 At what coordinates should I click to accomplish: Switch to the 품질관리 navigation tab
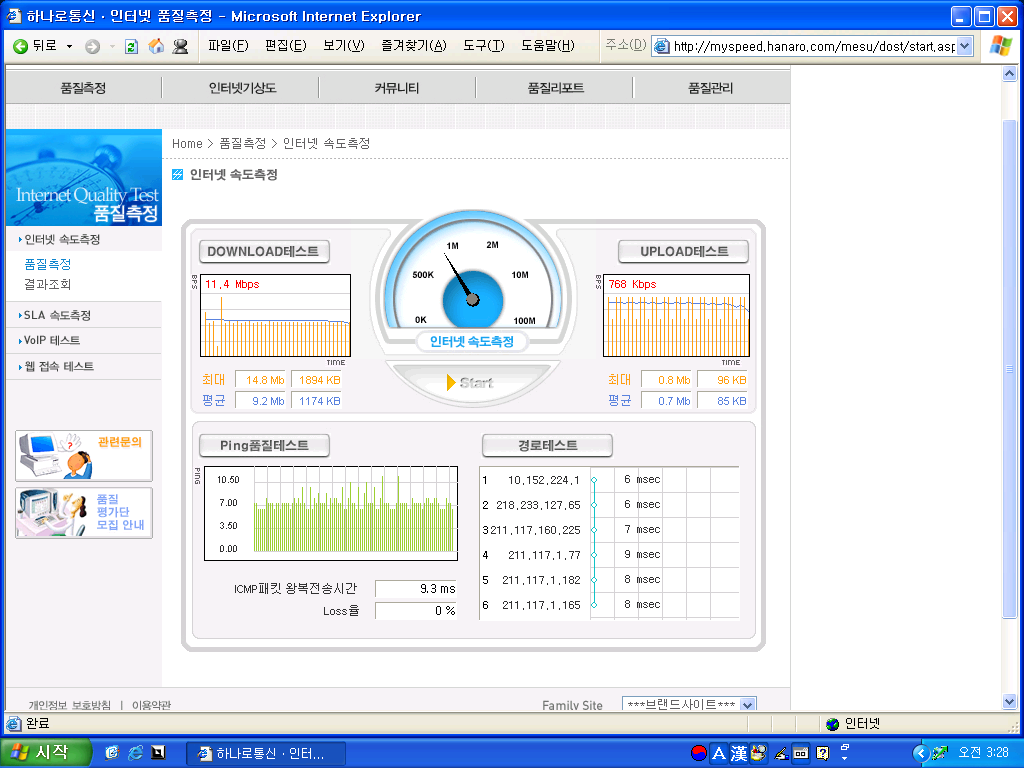point(711,88)
